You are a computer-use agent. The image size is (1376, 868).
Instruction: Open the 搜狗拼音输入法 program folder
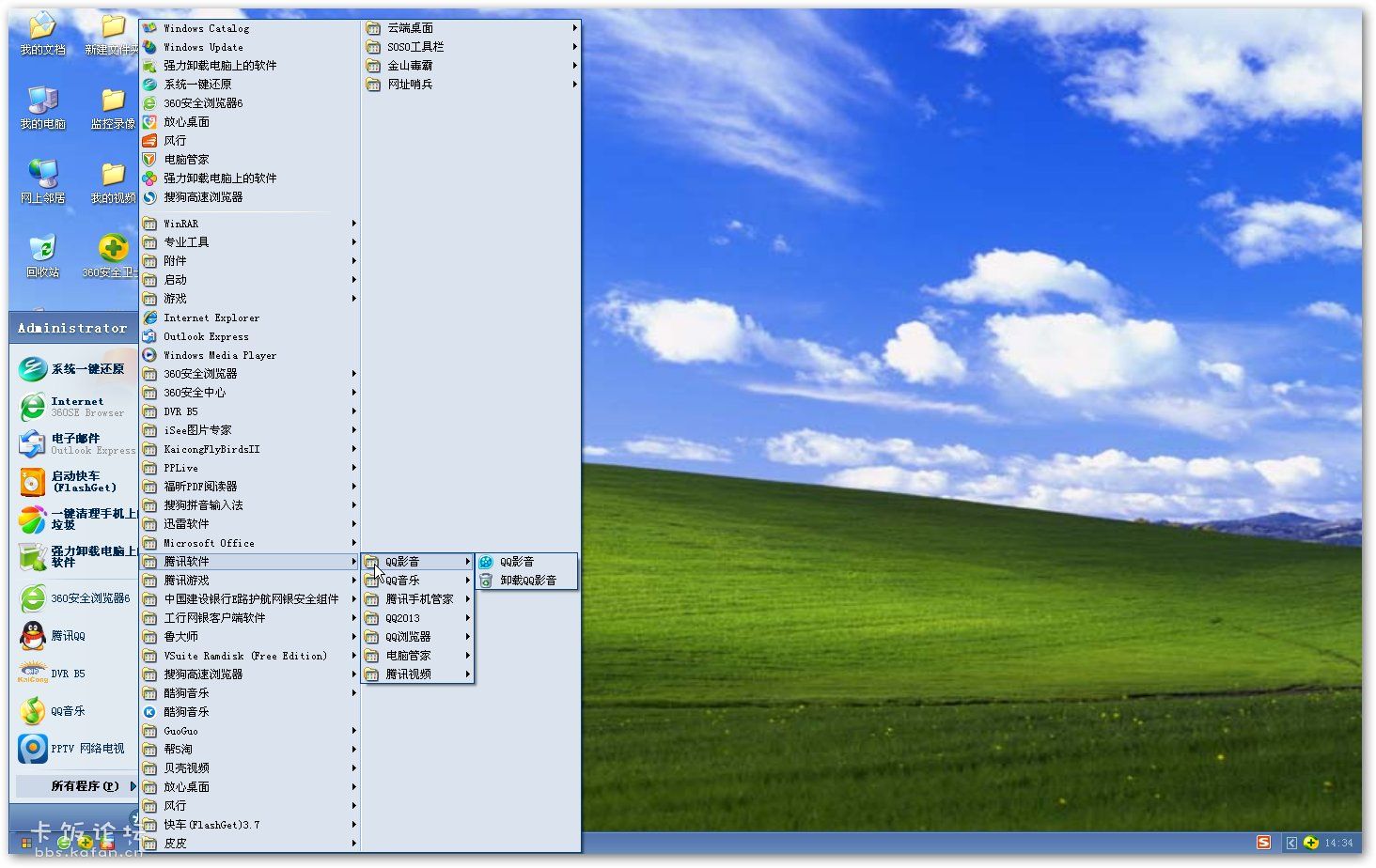(x=250, y=505)
